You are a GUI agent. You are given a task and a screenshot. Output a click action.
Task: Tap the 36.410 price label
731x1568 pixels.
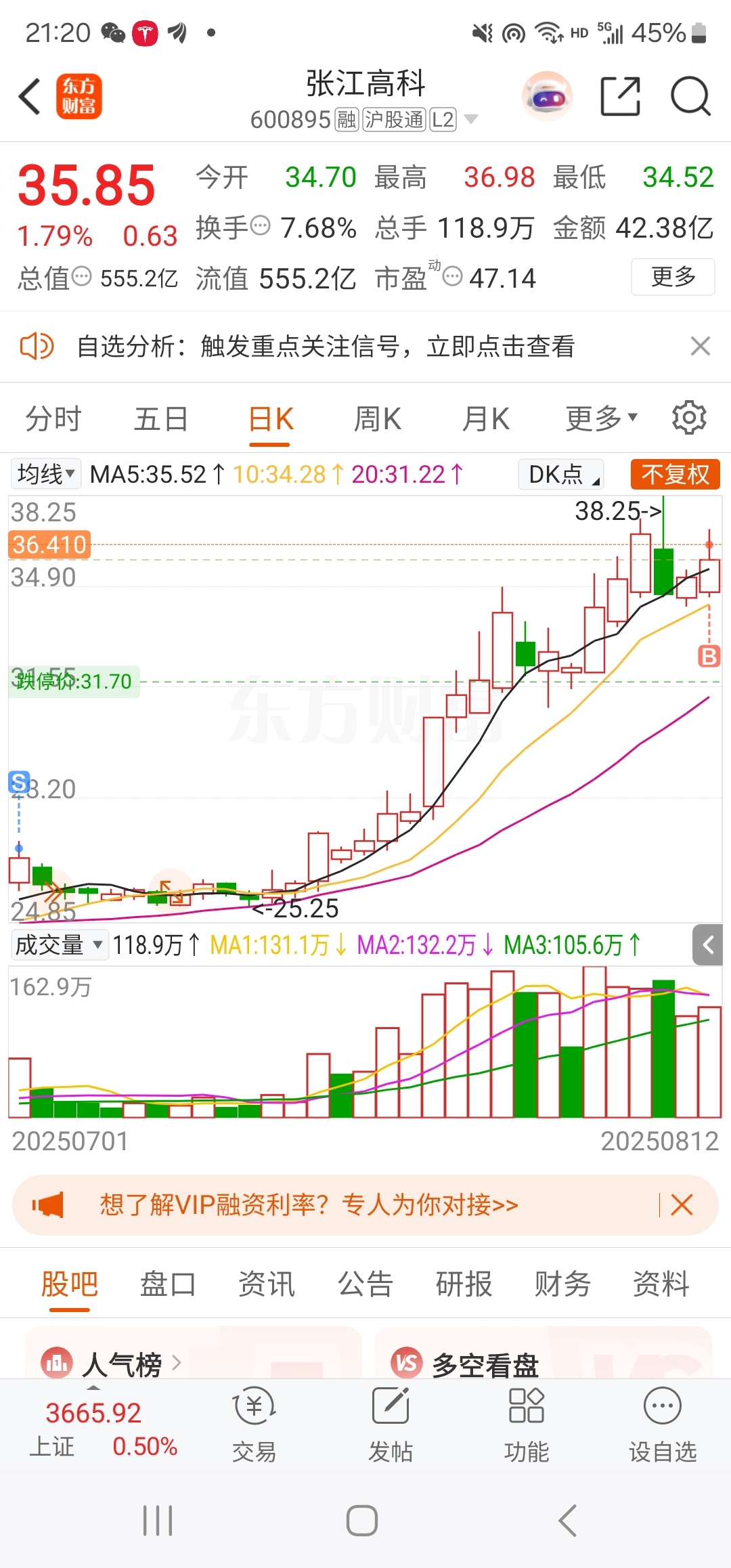49,544
